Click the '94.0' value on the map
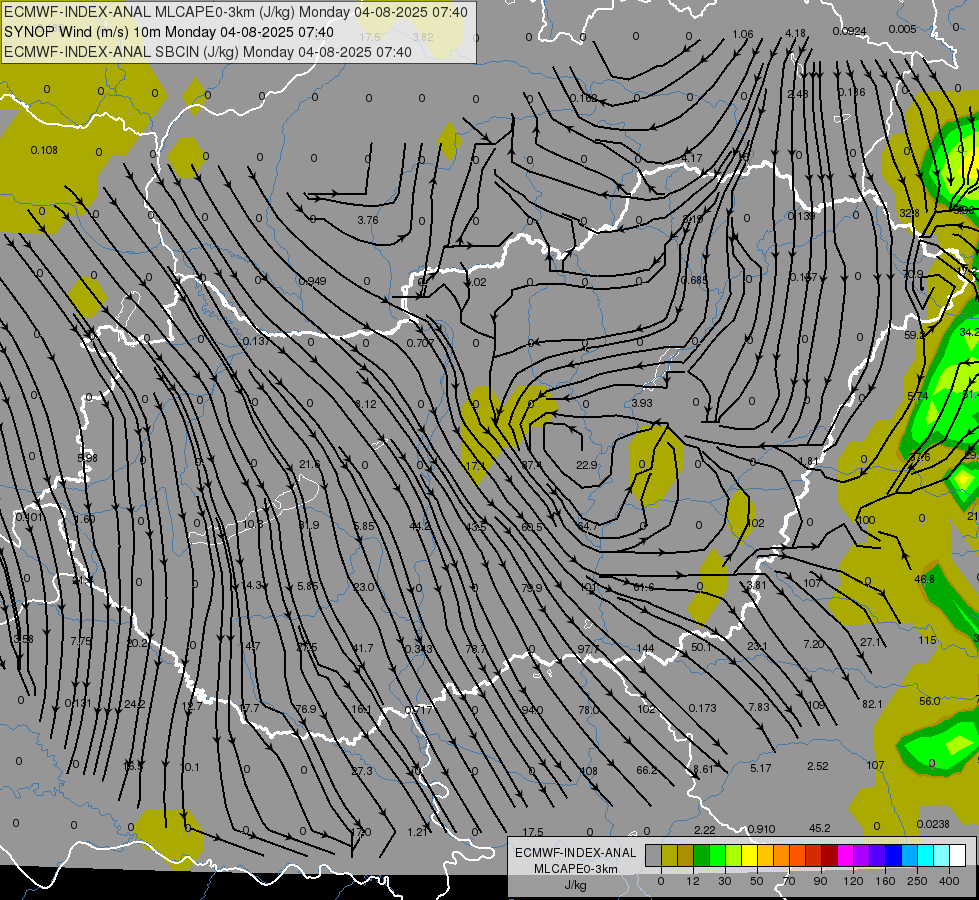 532,710
